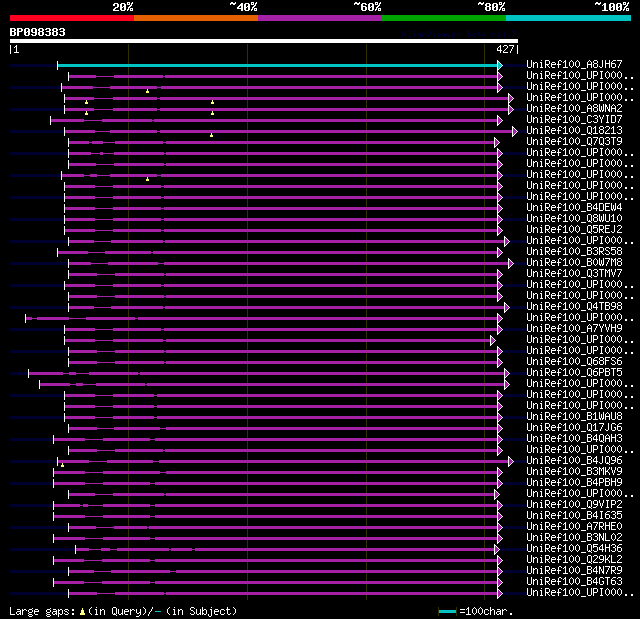Open the UniRef100_C3YID7 hit label
Image resolution: width=640 pixels, height=619 pixels.
[574, 120]
